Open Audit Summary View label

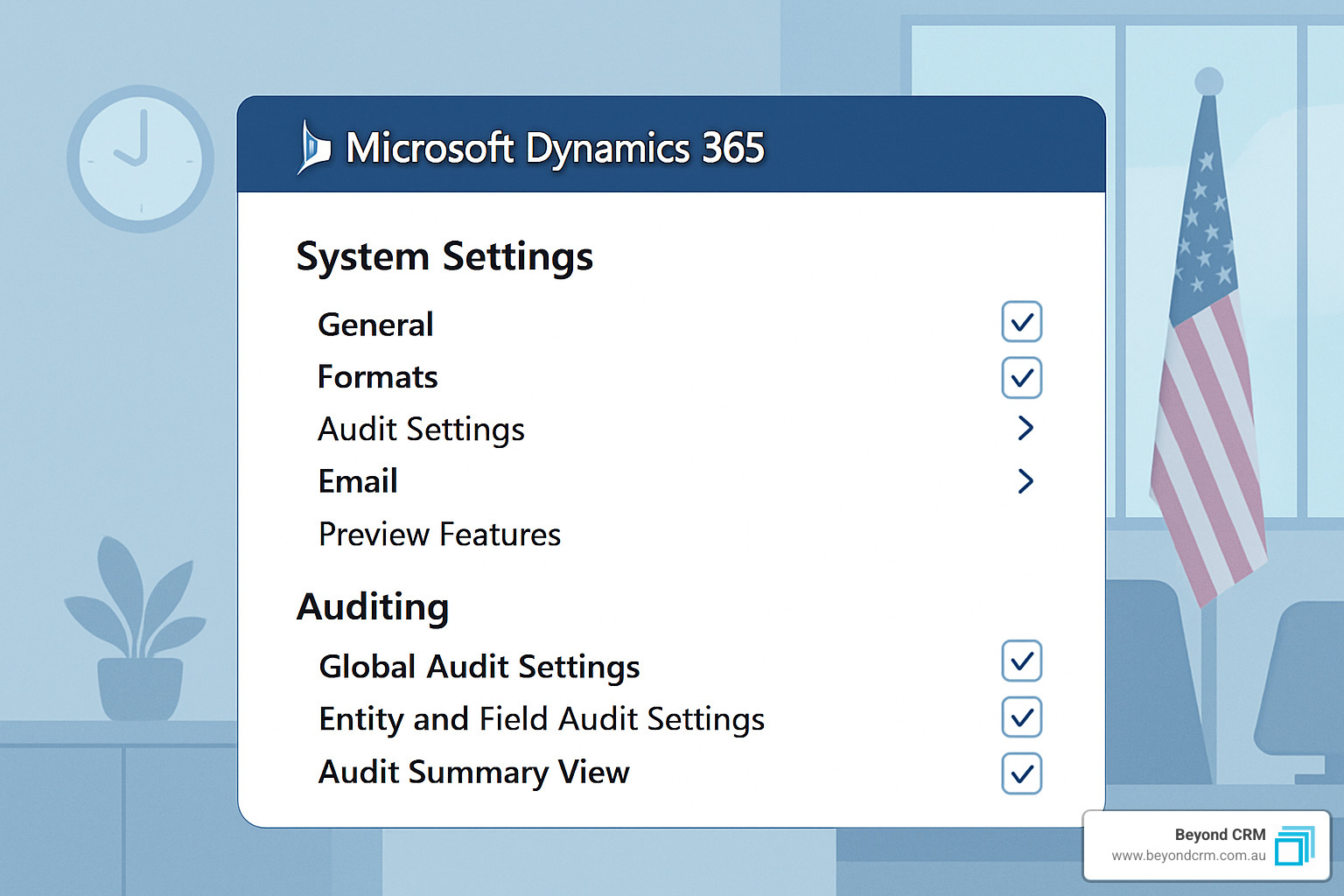point(473,773)
